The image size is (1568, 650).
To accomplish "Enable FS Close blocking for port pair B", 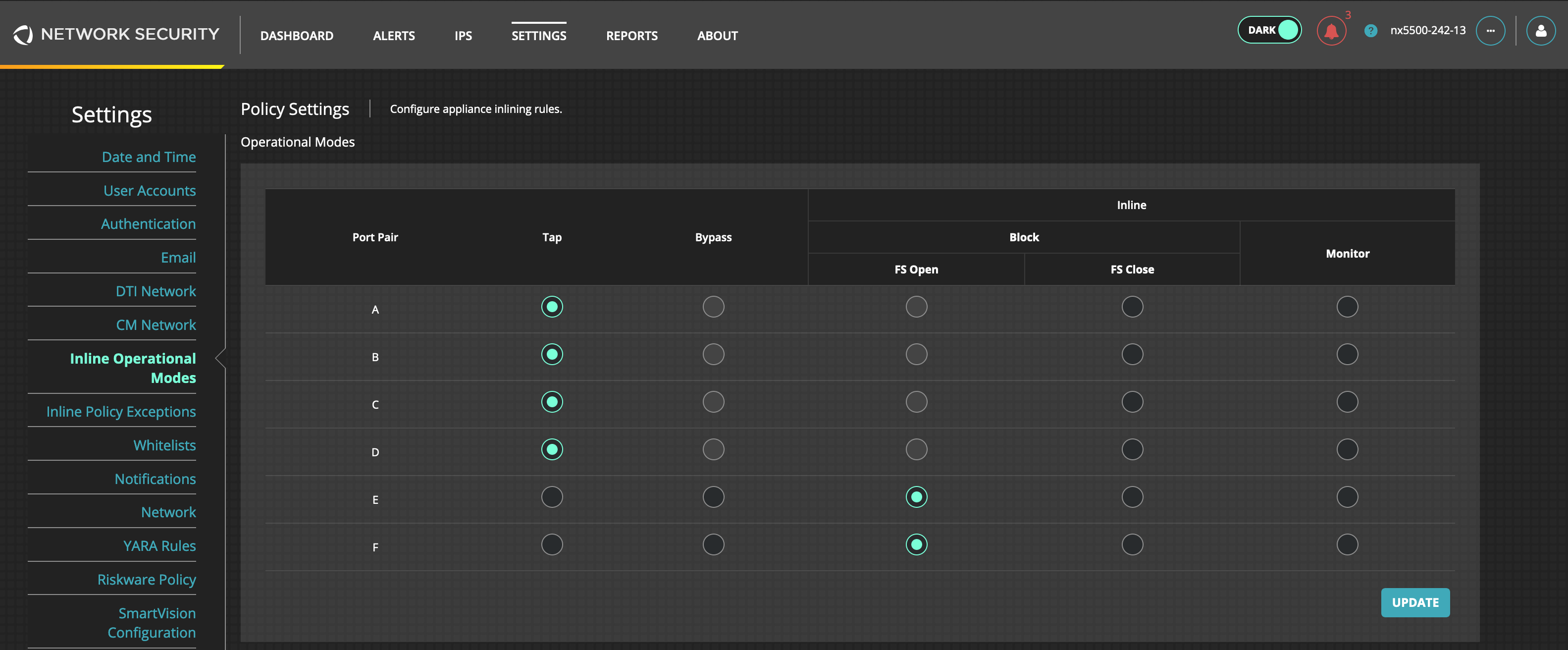I will pos(1132,354).
